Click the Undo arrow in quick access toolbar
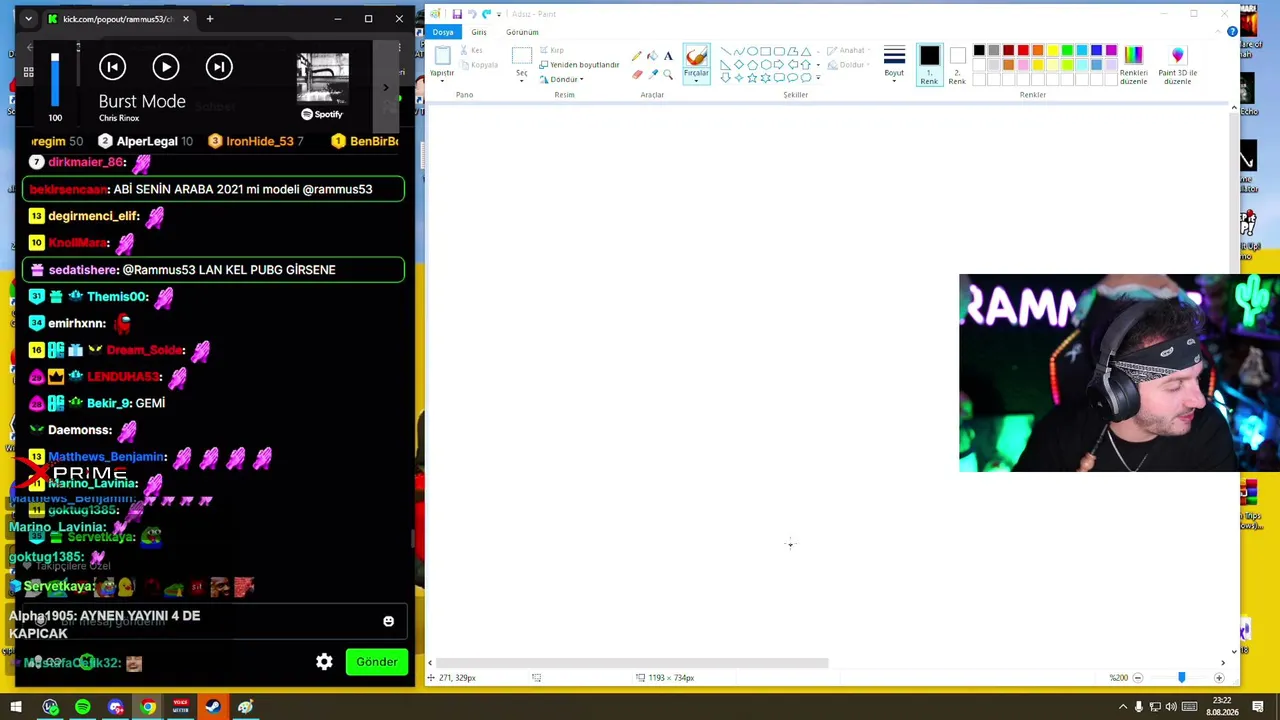The image size is (1280, 720). pos(472,14)
